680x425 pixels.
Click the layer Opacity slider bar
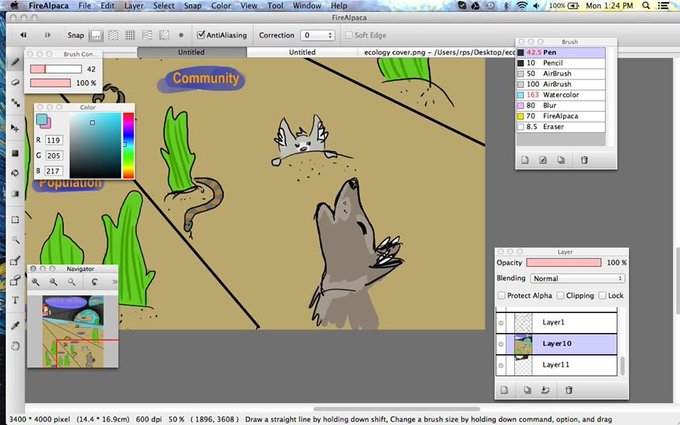click(564, 262)
